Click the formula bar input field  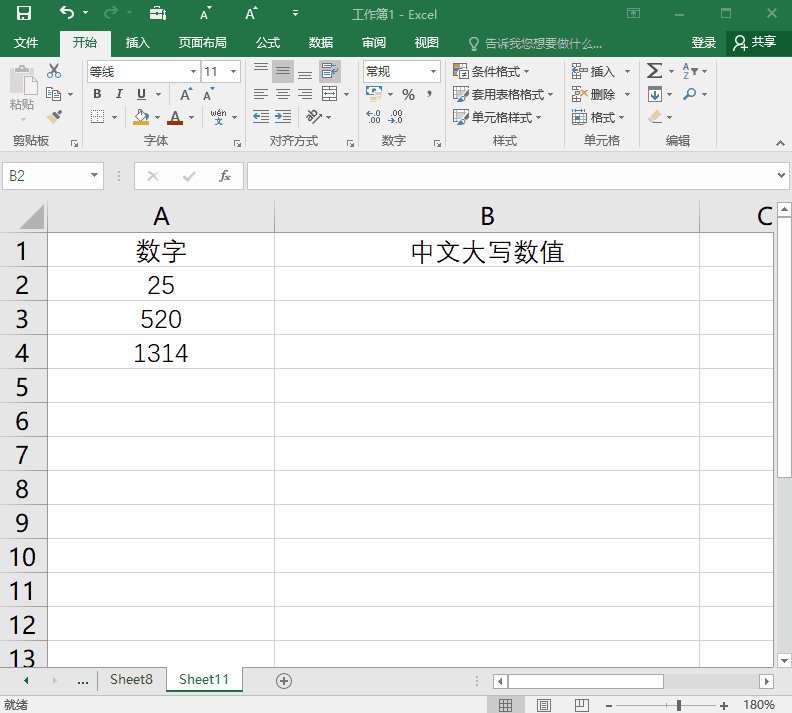[510, 176]
